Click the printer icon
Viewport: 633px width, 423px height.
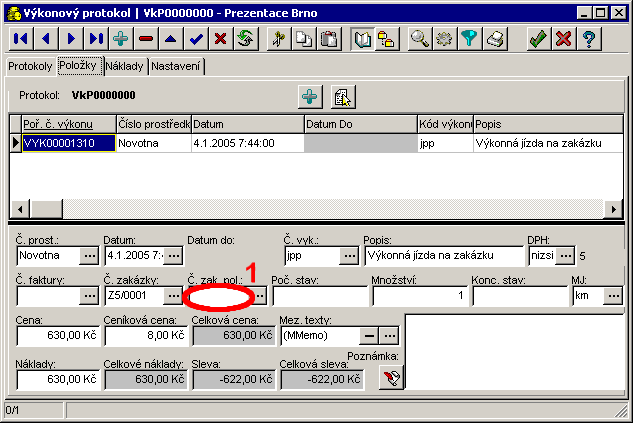coord(495,39)
